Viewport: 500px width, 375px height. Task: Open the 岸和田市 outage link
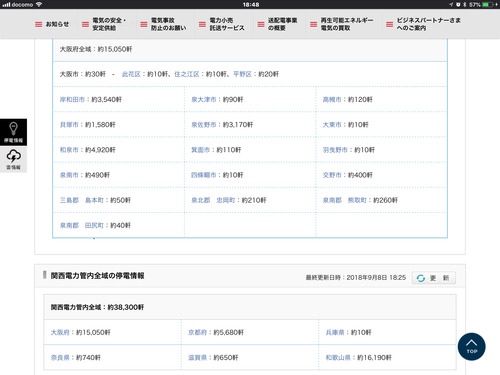click(72, 99)
